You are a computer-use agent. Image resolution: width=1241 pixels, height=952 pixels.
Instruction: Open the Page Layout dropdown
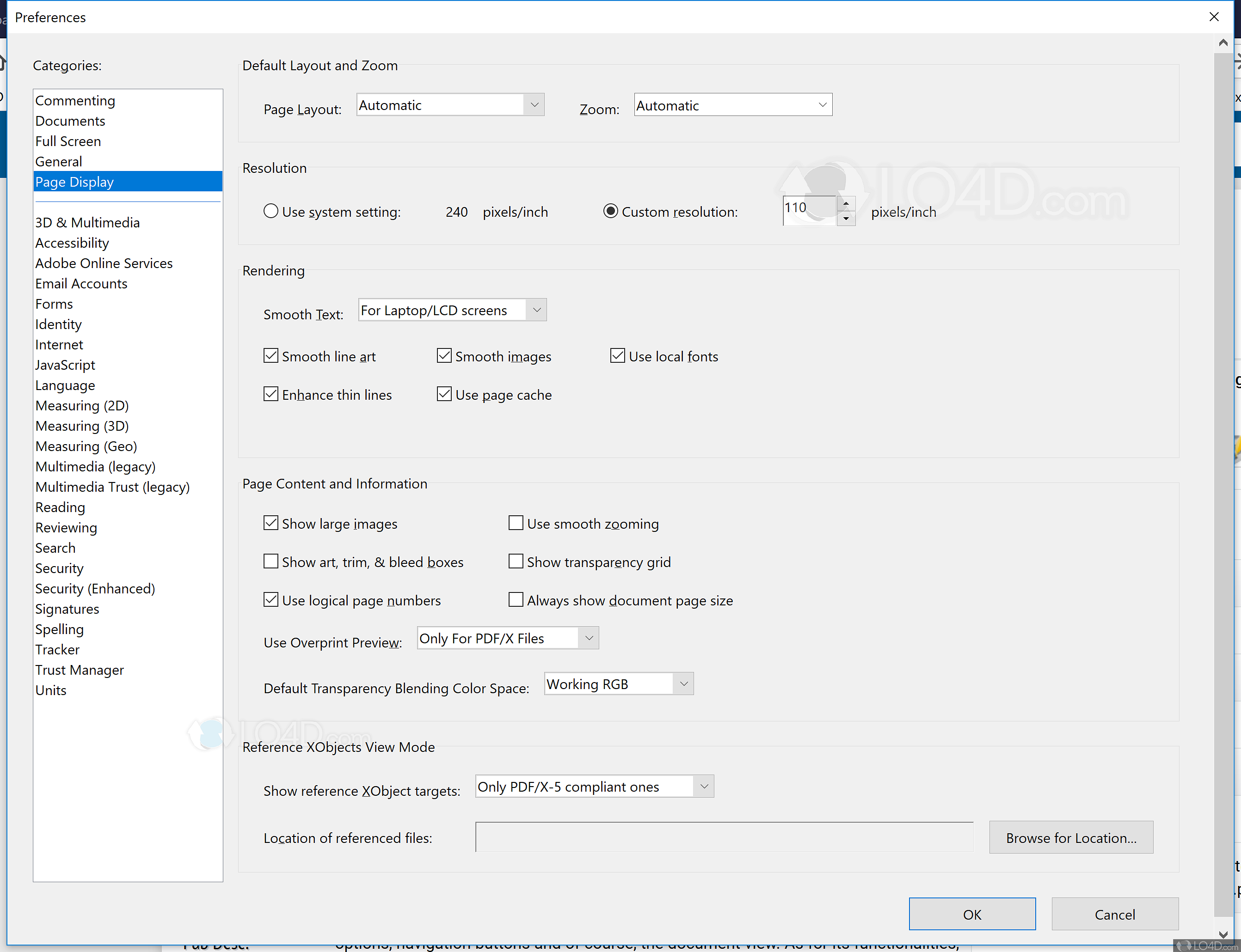click(534, 104)
